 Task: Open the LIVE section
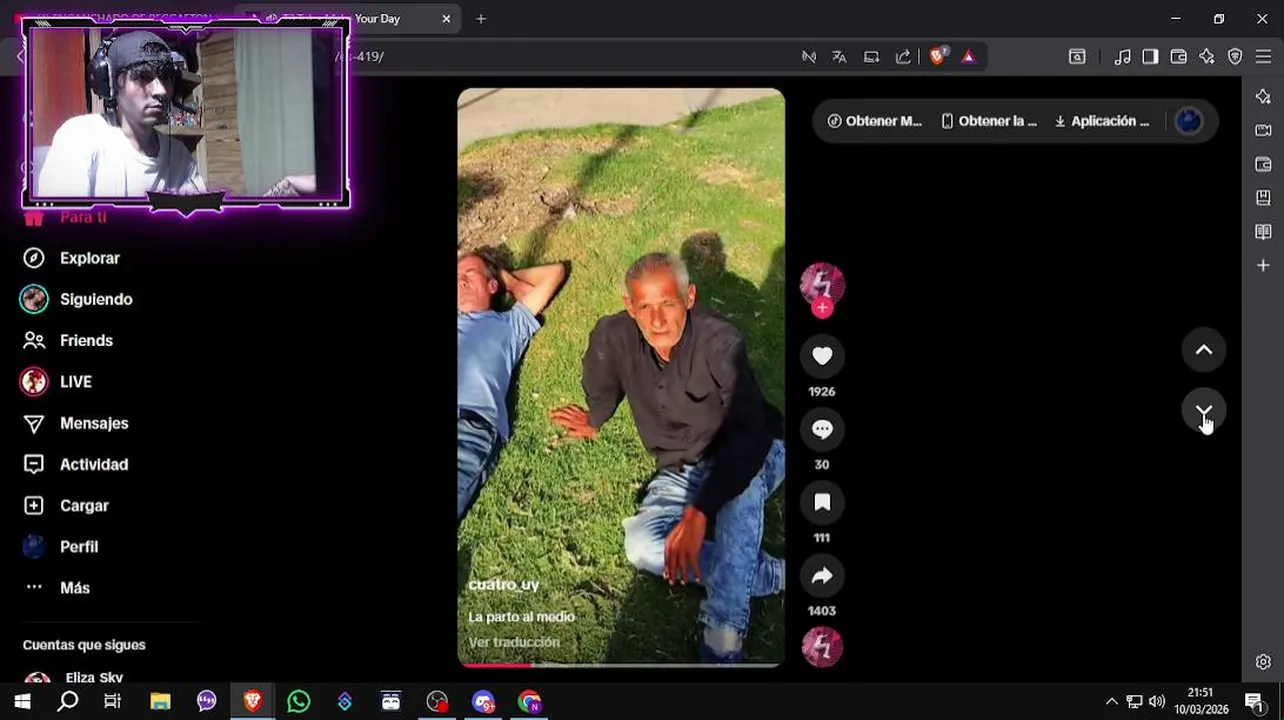56,382
